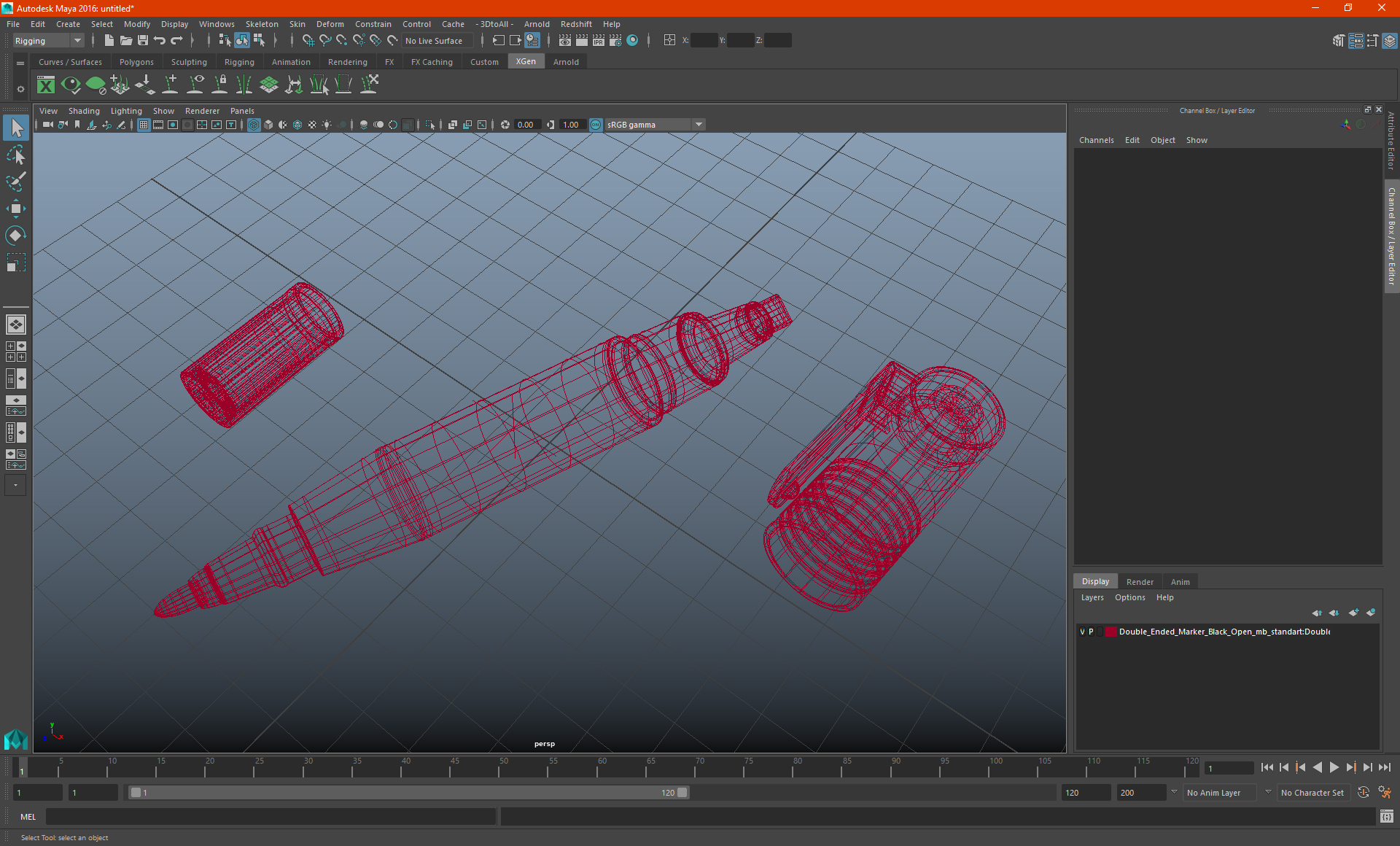The image size is (1400, 846).
Task: Toggle P column layer playback
Action: point(1091,631)
